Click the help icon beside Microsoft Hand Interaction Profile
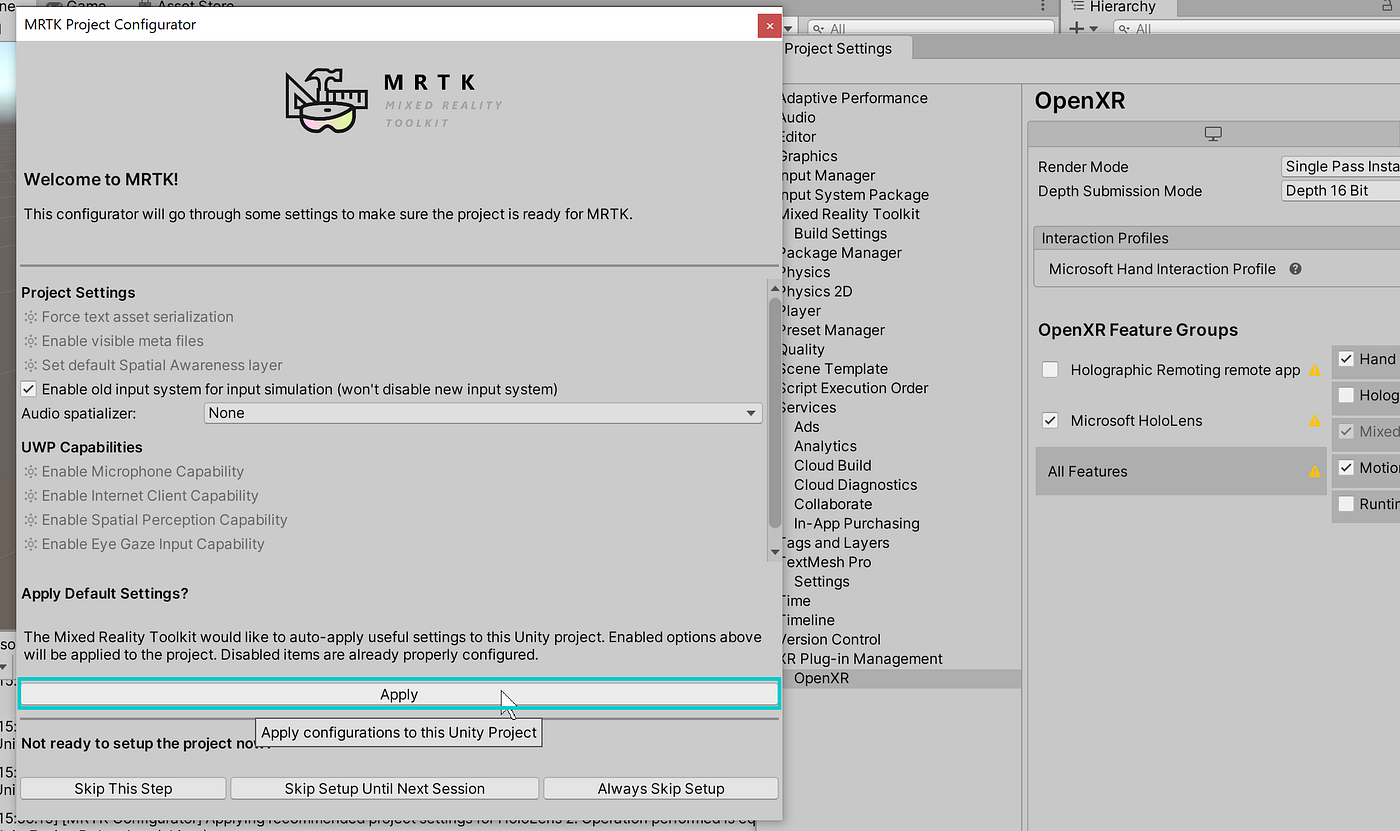Screen dimensions: 1400x831 click(1295, 269)
